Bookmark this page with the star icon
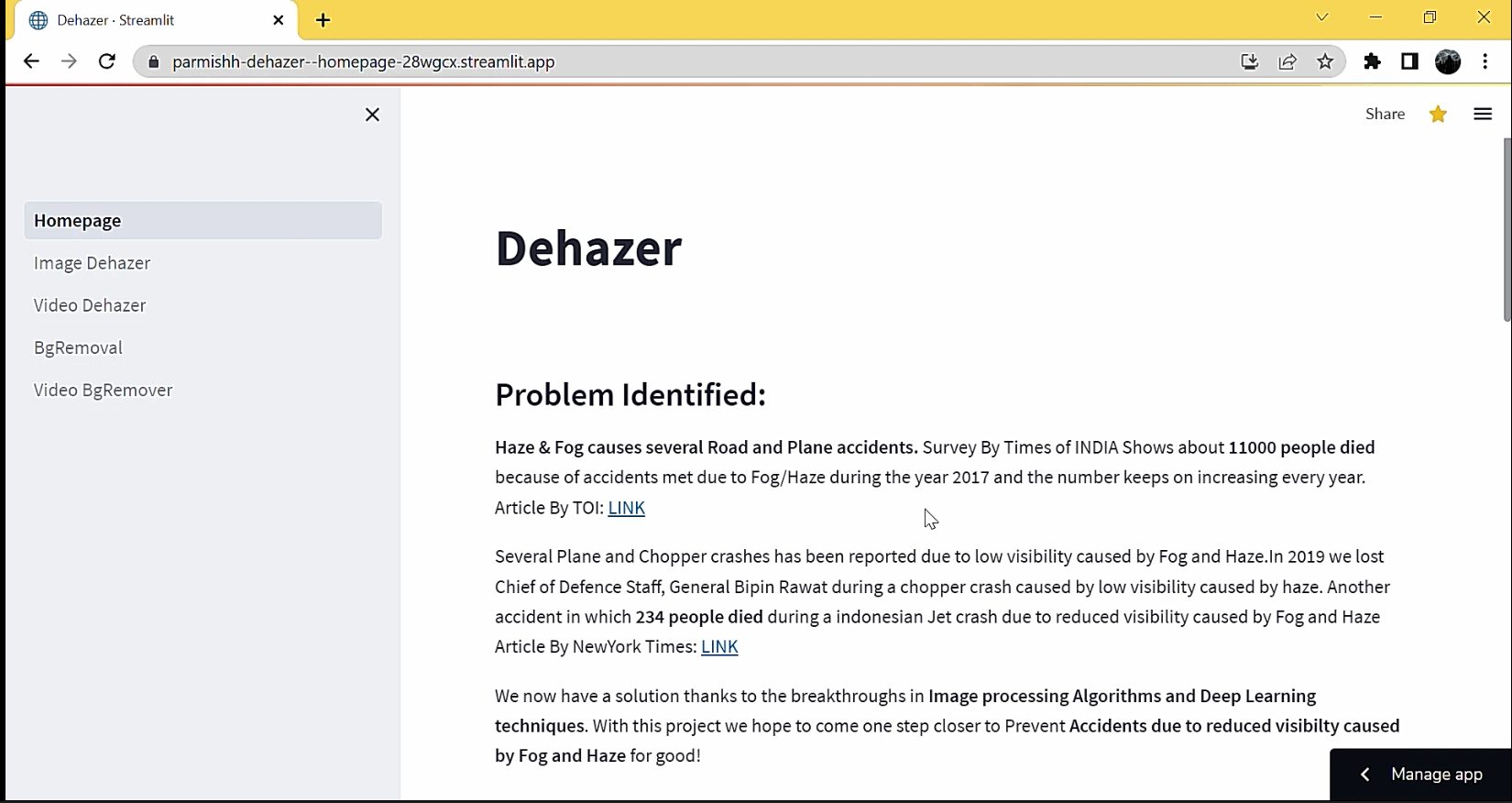Screen dimensions: 1512x803 (1325, 61)
